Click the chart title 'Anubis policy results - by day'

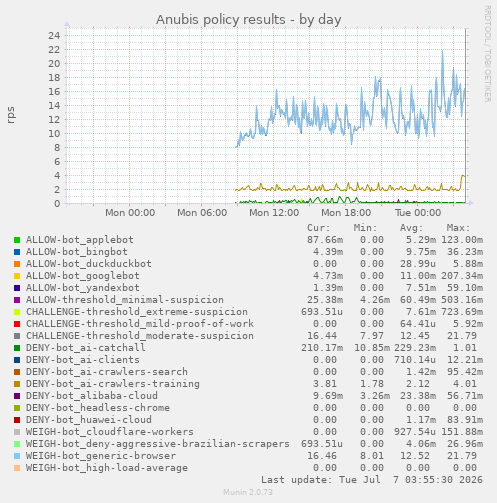pyautogui.click(x=249, y=20)
